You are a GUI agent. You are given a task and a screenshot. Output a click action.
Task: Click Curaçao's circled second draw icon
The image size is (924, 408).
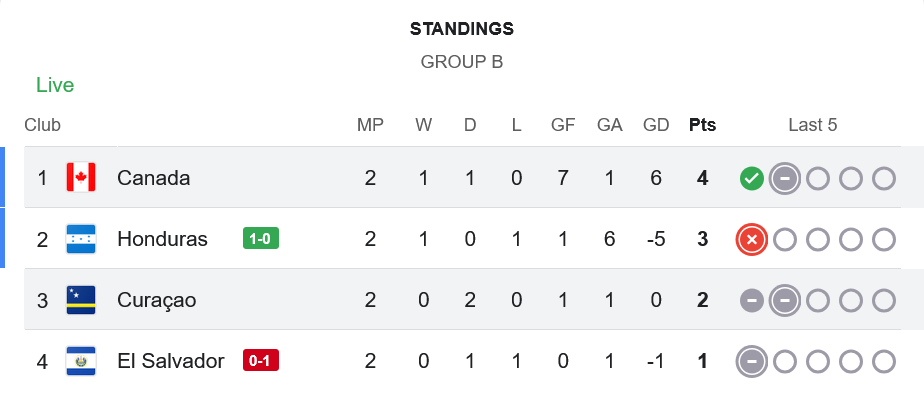785,301
